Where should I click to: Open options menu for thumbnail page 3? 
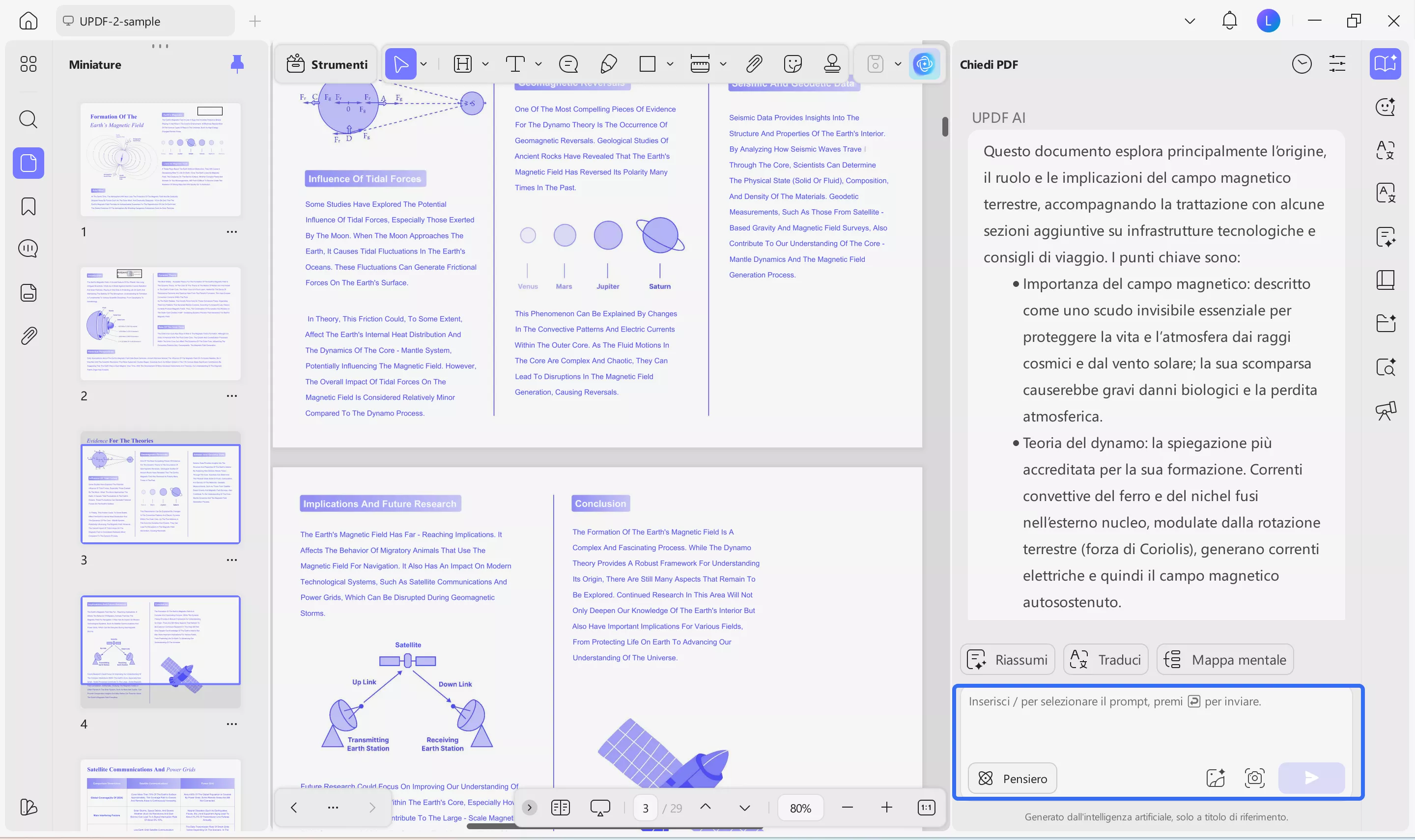(x=231, y=560)
